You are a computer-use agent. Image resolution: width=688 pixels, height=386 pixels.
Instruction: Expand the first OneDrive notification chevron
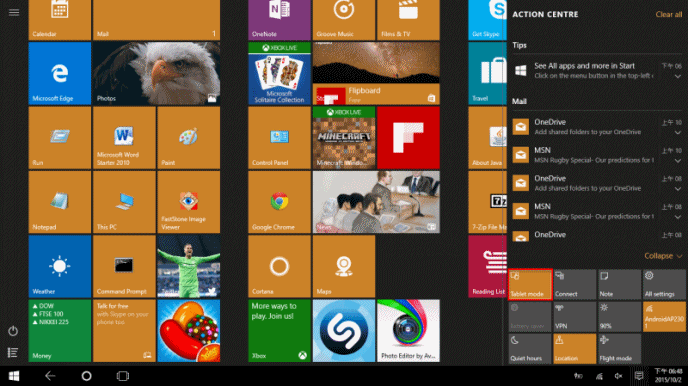pos(678,133)
